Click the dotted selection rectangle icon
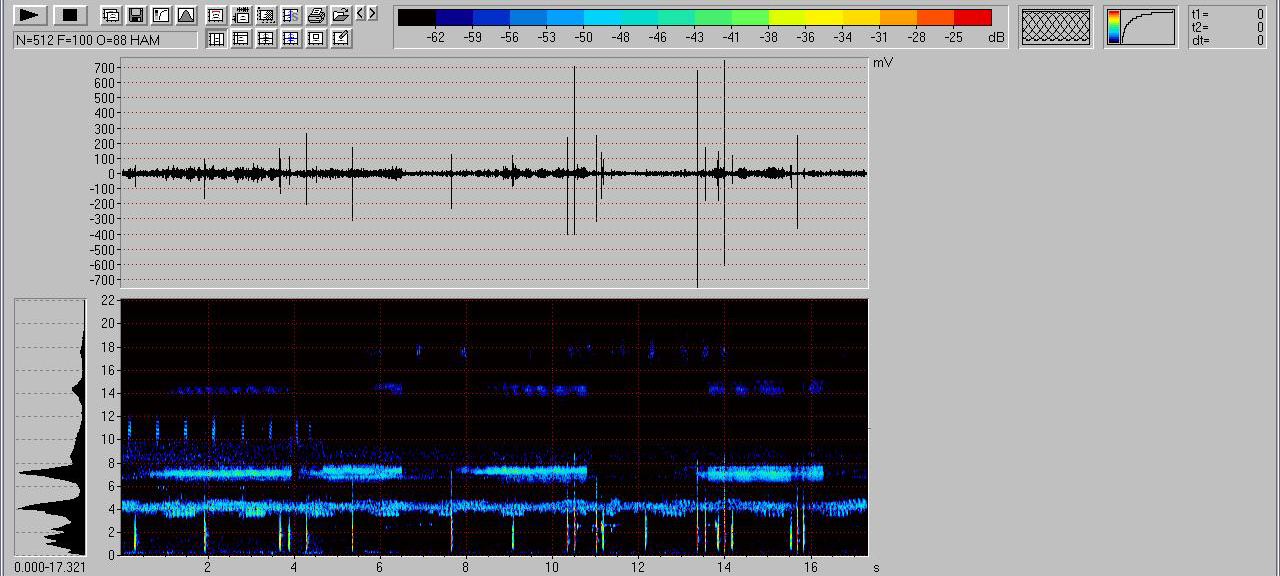Viewport: 1280px width, 576px height. coord(266,15)
